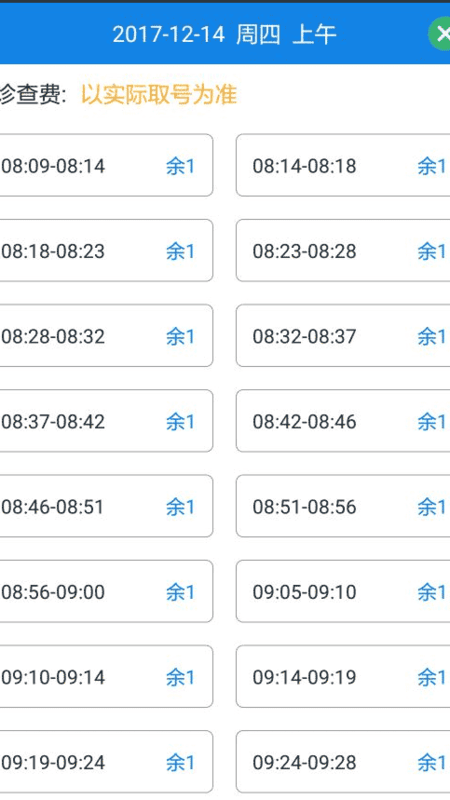Book the 09:19-09:24 time slot
450x800 pixels.
pyautogui.click(x=106, y=762)
